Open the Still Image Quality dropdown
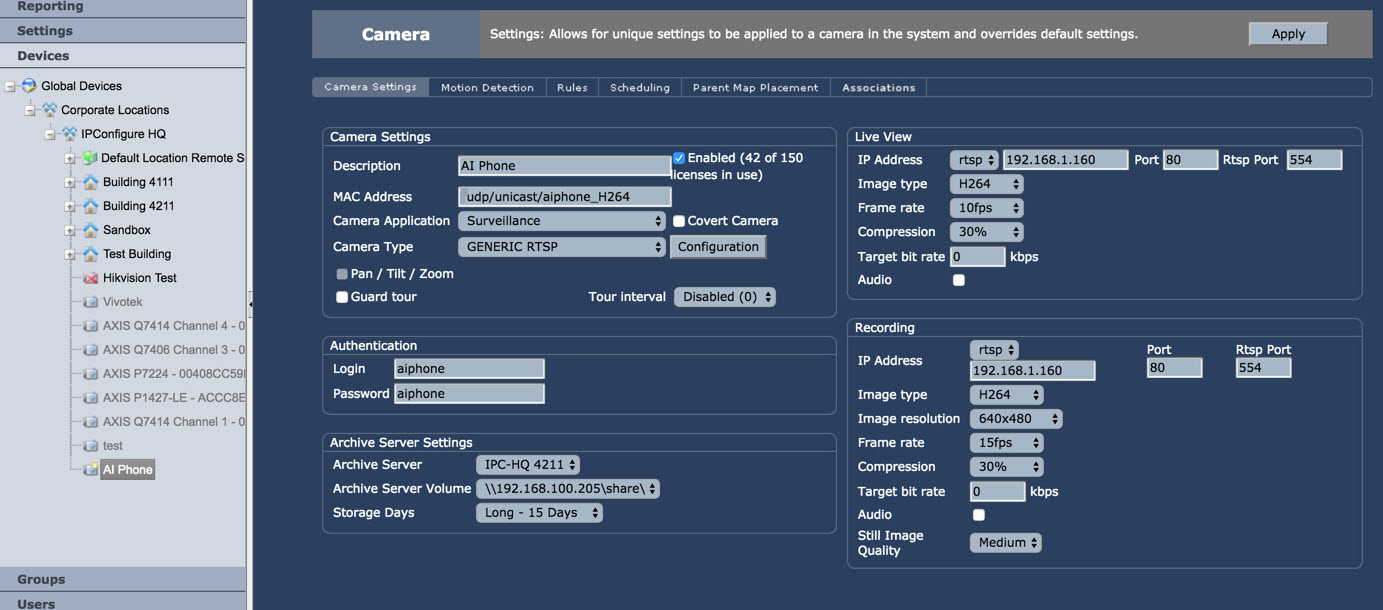 point(1006,543)
